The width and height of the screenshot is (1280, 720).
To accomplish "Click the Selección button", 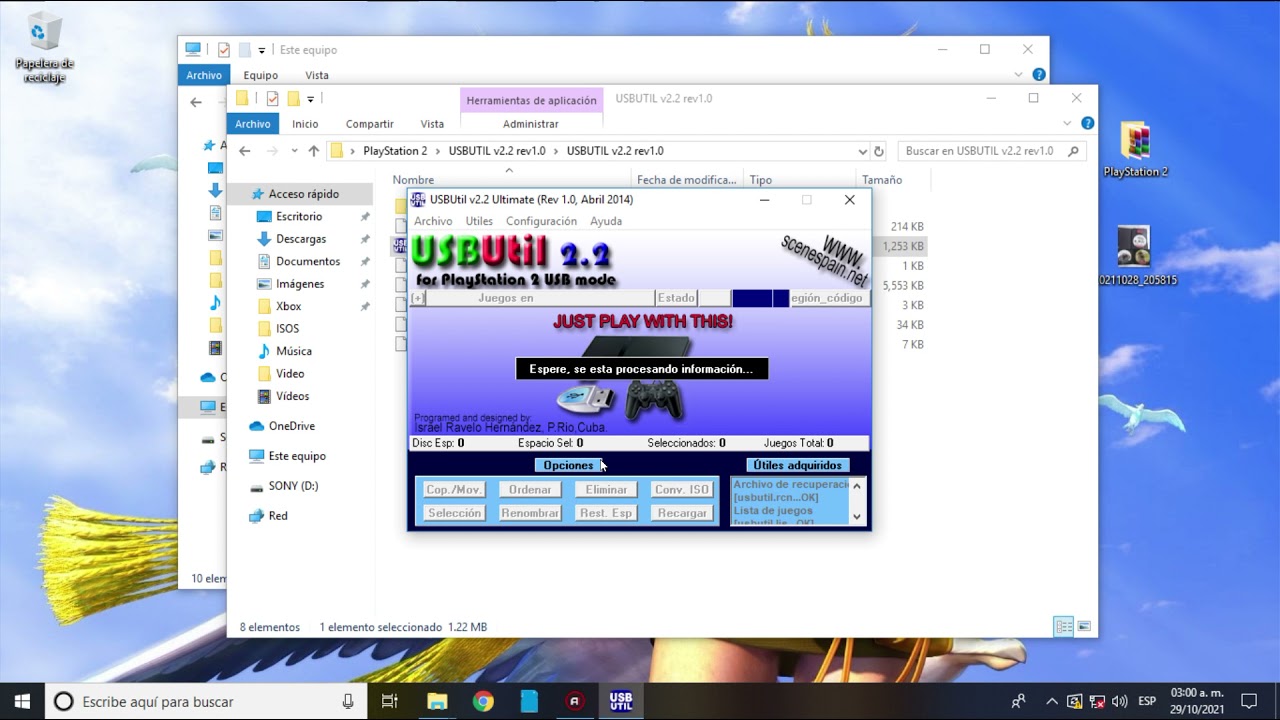I will click(454, 513).
